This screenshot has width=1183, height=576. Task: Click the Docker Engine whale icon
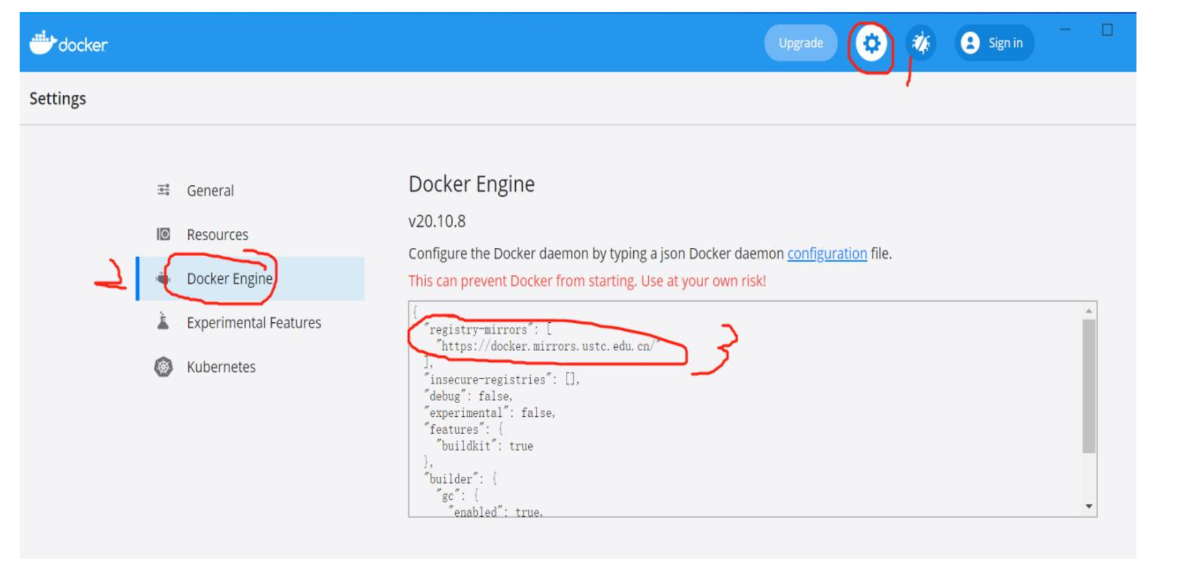tap(163, 279)
